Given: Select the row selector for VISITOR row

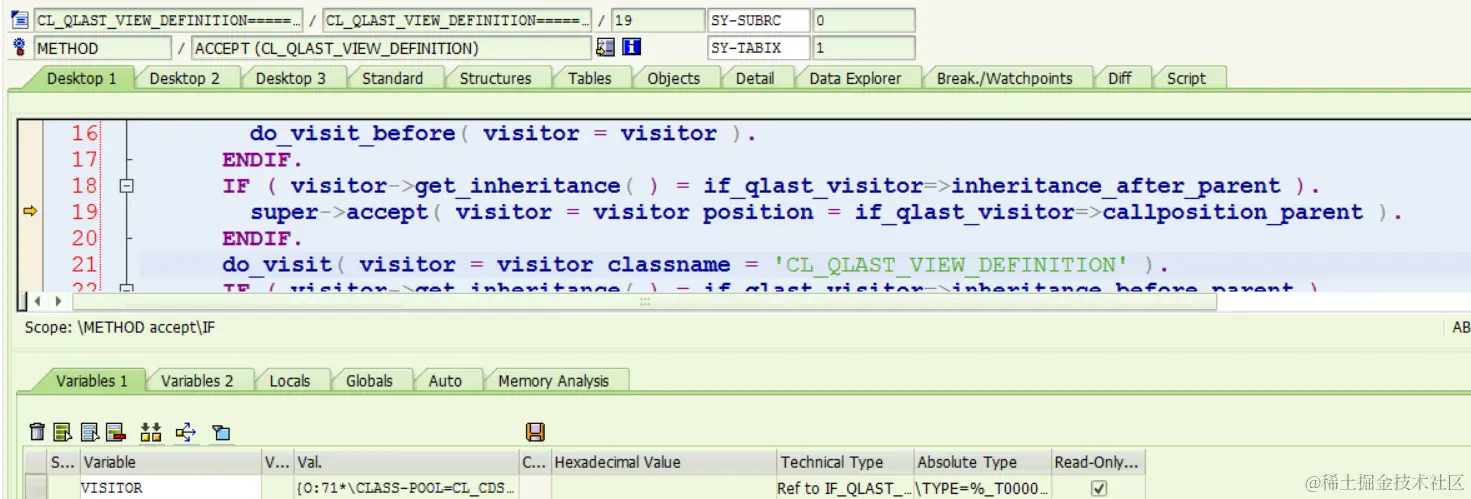Looking at the screenshot, I should point(36,488).
